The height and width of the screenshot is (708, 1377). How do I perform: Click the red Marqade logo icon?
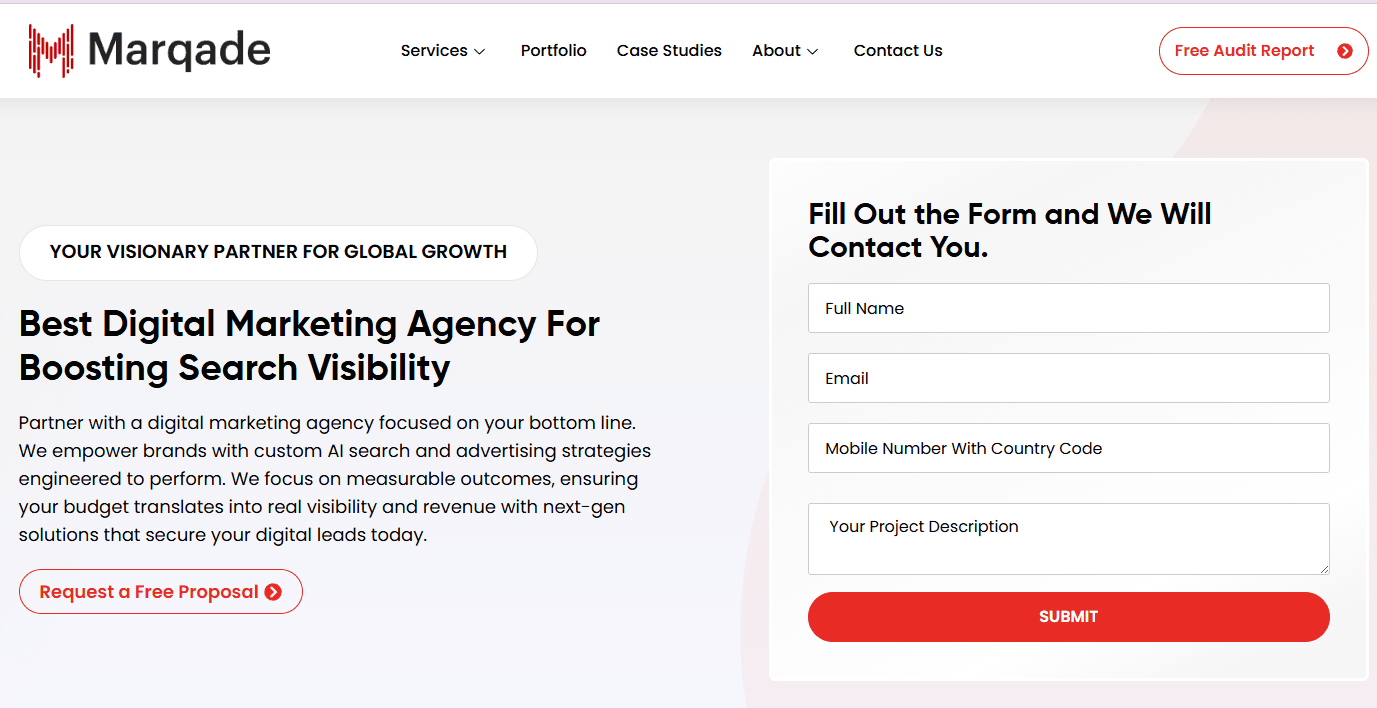[x=51, y=51]
